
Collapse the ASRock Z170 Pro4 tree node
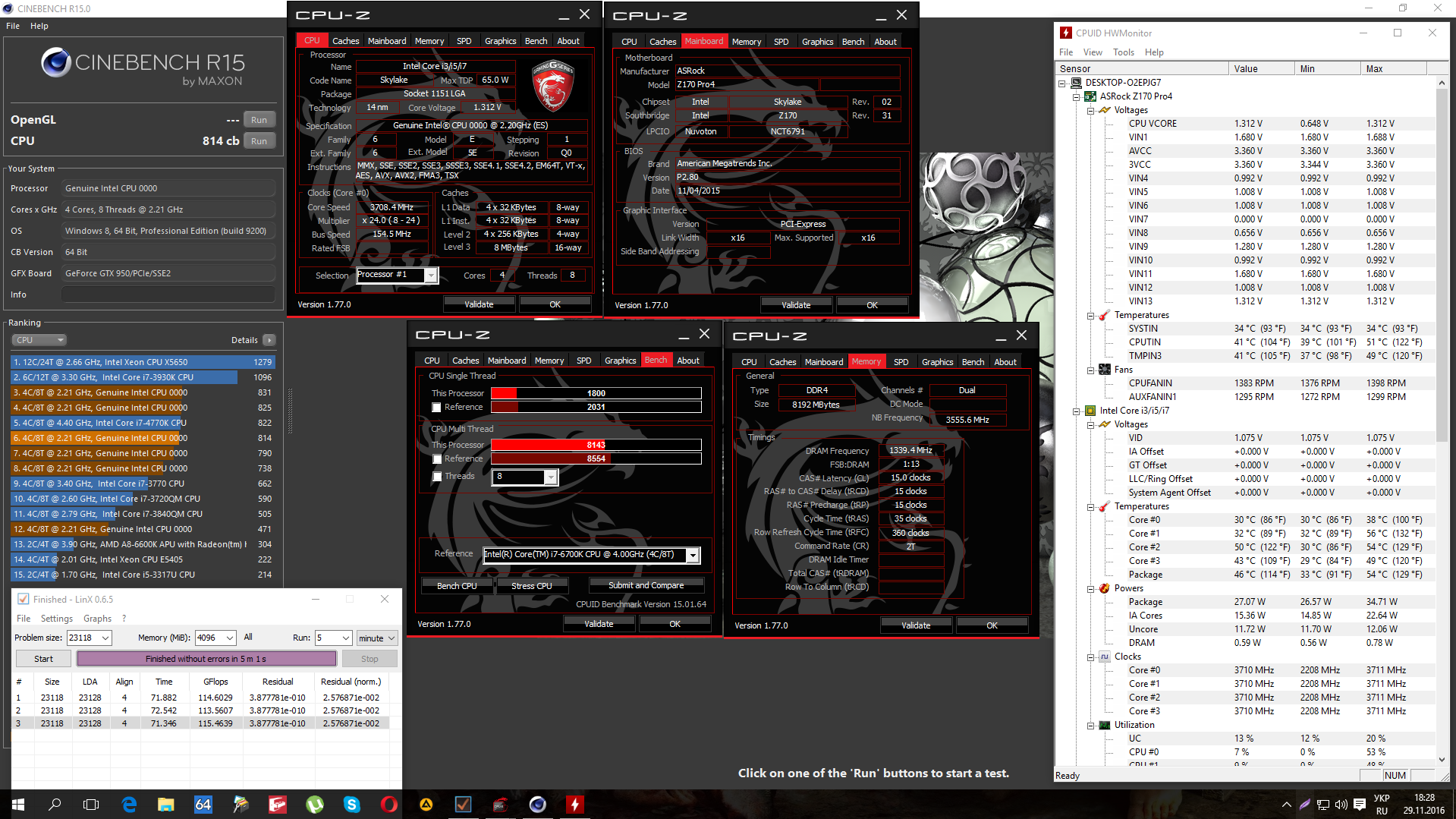pyautogui.click(x=1076, y=96)
